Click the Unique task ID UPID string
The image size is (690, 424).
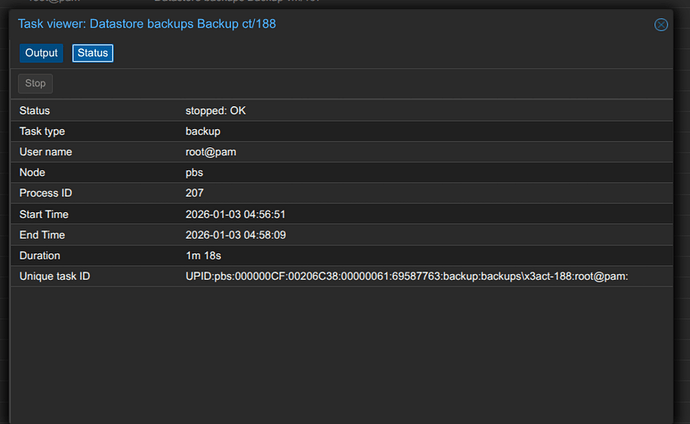click(x=406, y=276)
